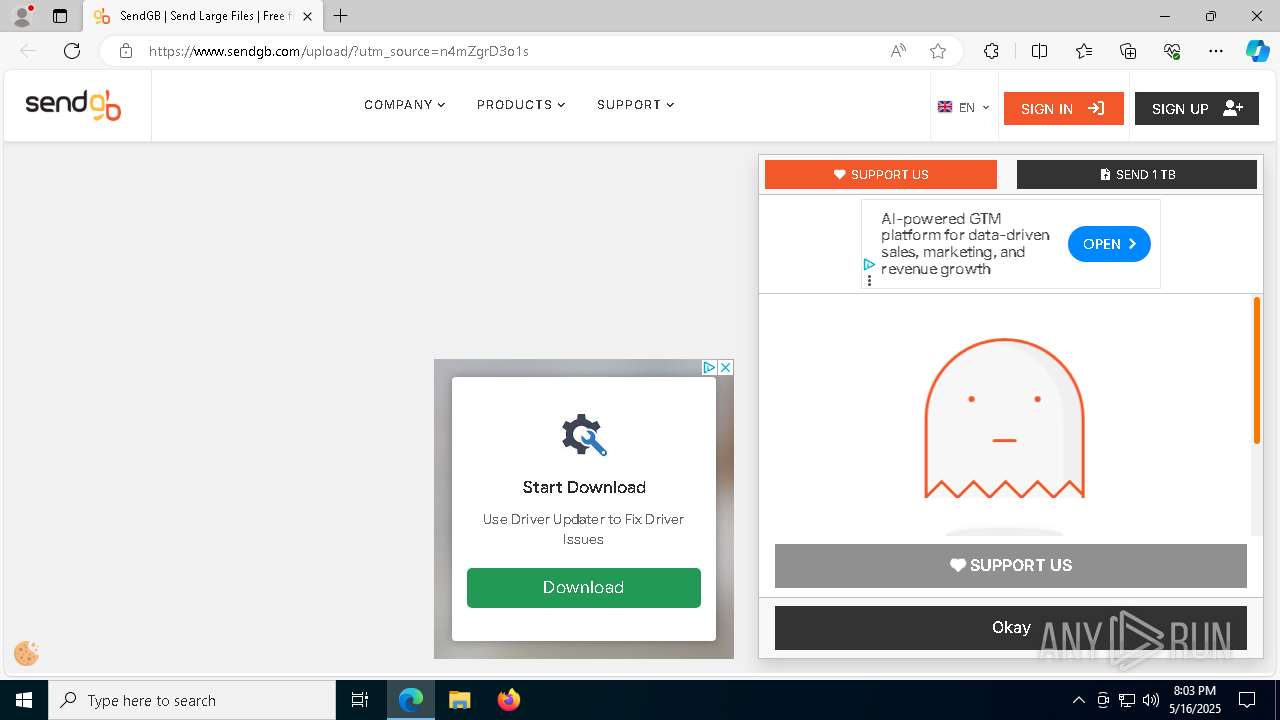This screenshot has width=1280, height=720.
Task: Click Start Download heading in ad
Action: coord(584,487)
